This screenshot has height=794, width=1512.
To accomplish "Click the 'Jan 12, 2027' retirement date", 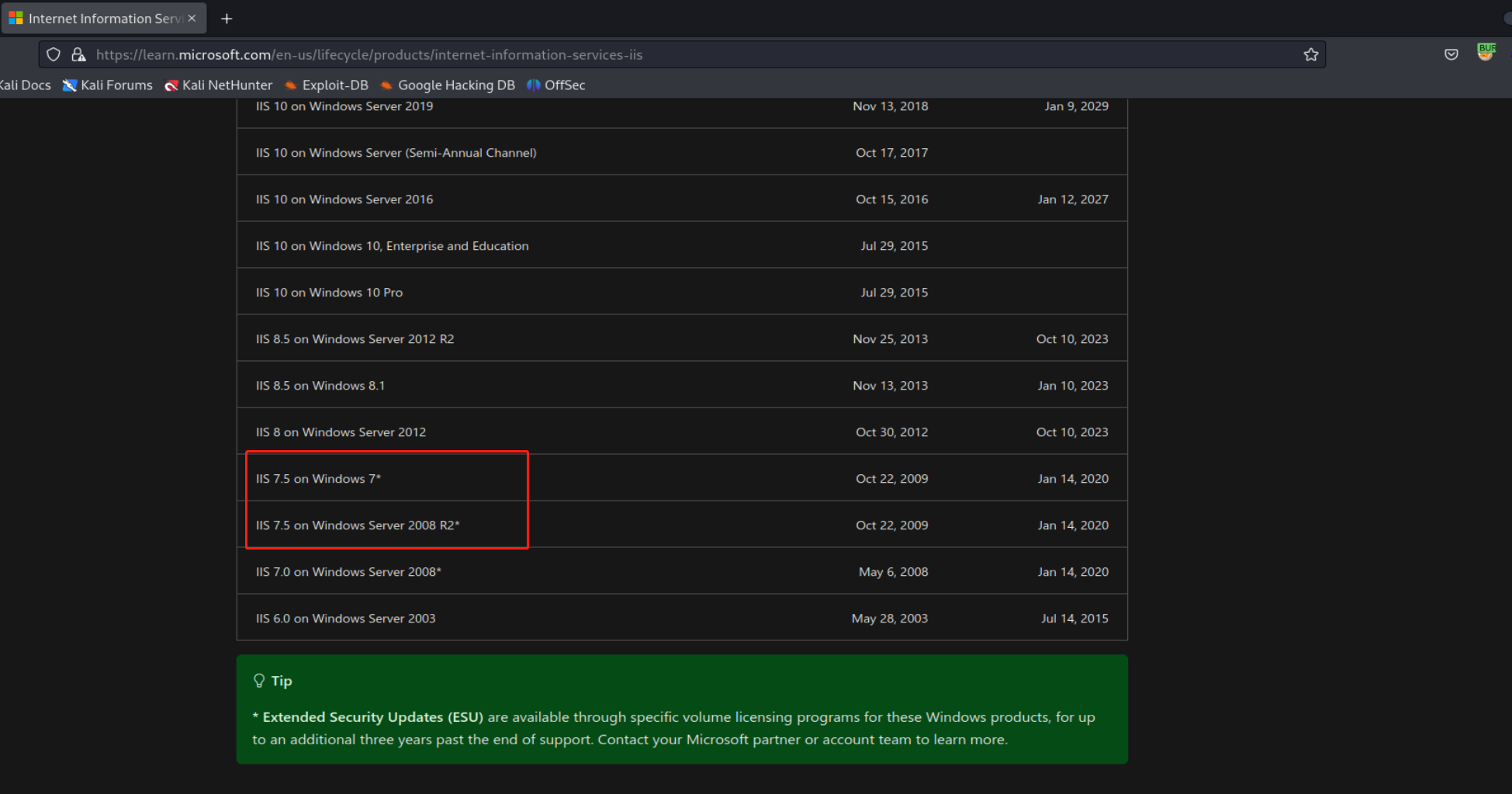I will click(1073, 199).
